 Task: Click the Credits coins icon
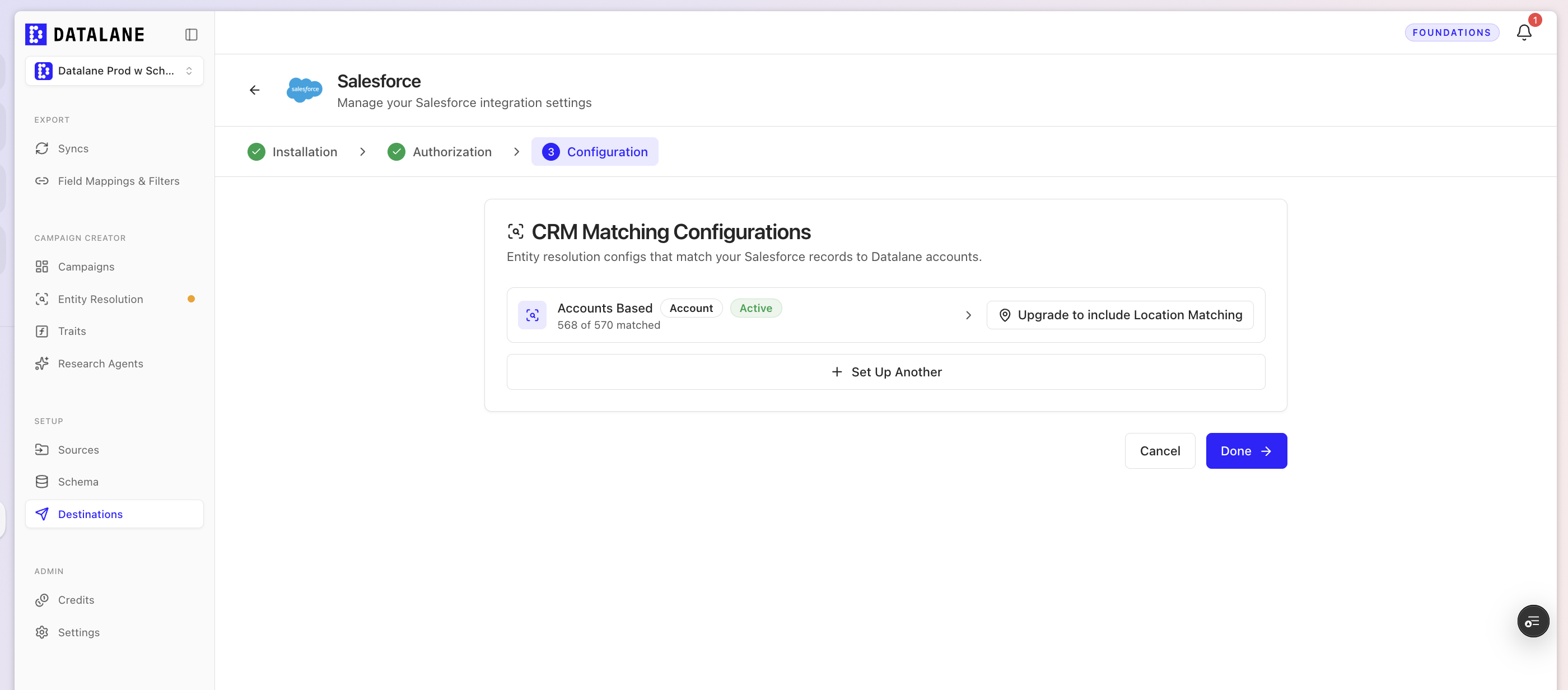click(42, 600)
